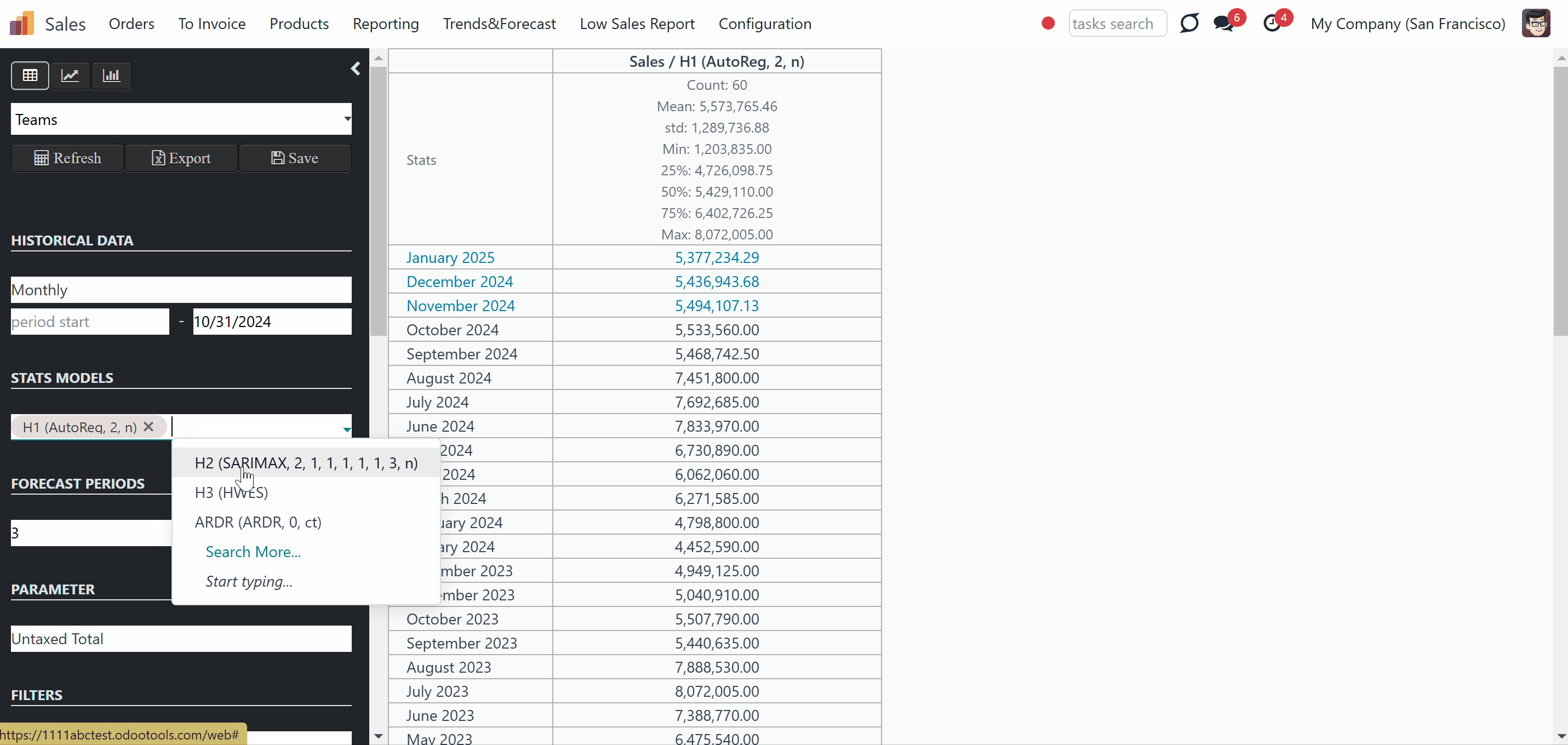
Task: Switch to the table view icon
Action: pos(30,76)
